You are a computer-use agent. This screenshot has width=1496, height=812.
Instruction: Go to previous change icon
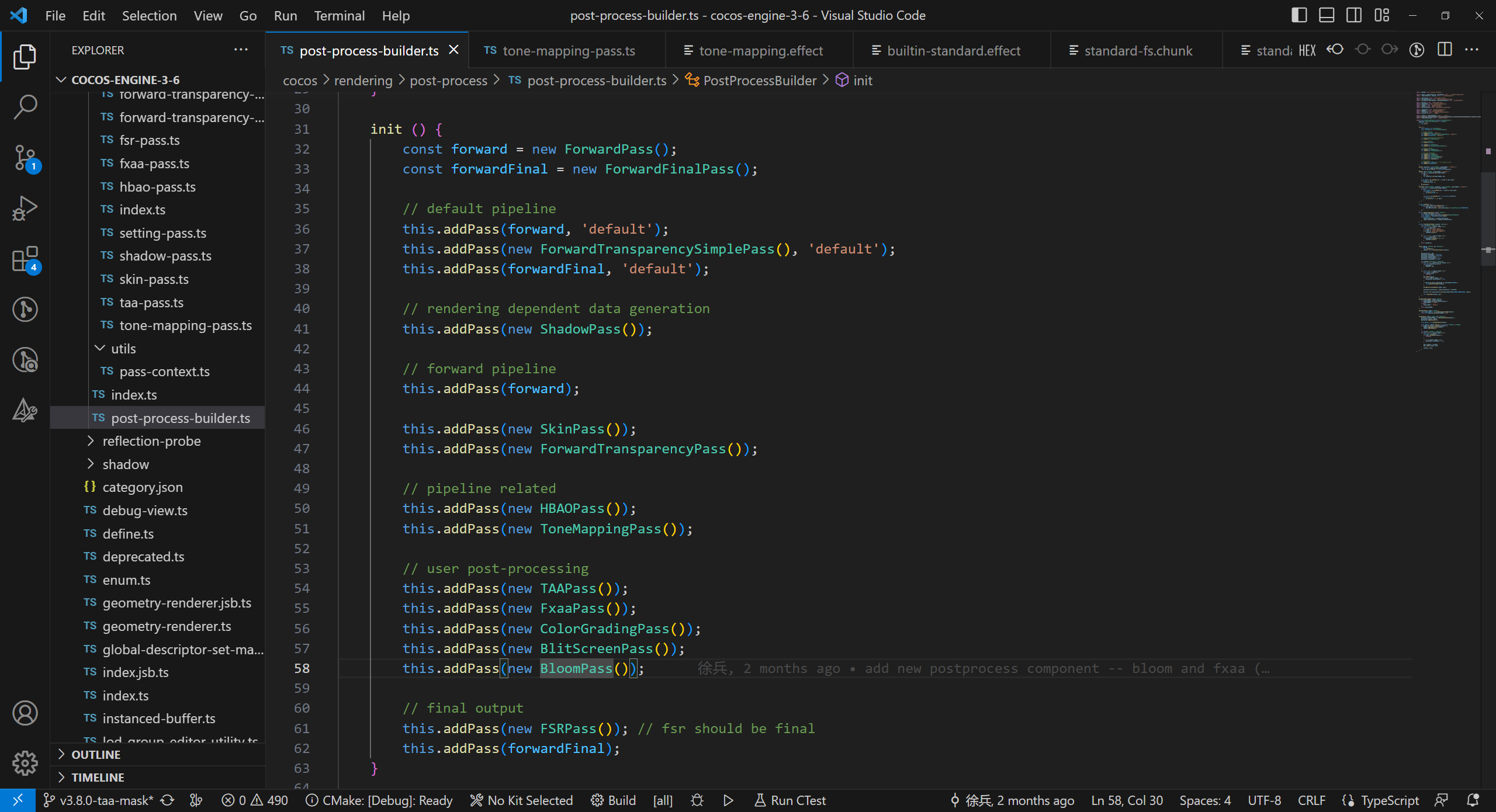tap(1335, 50)
